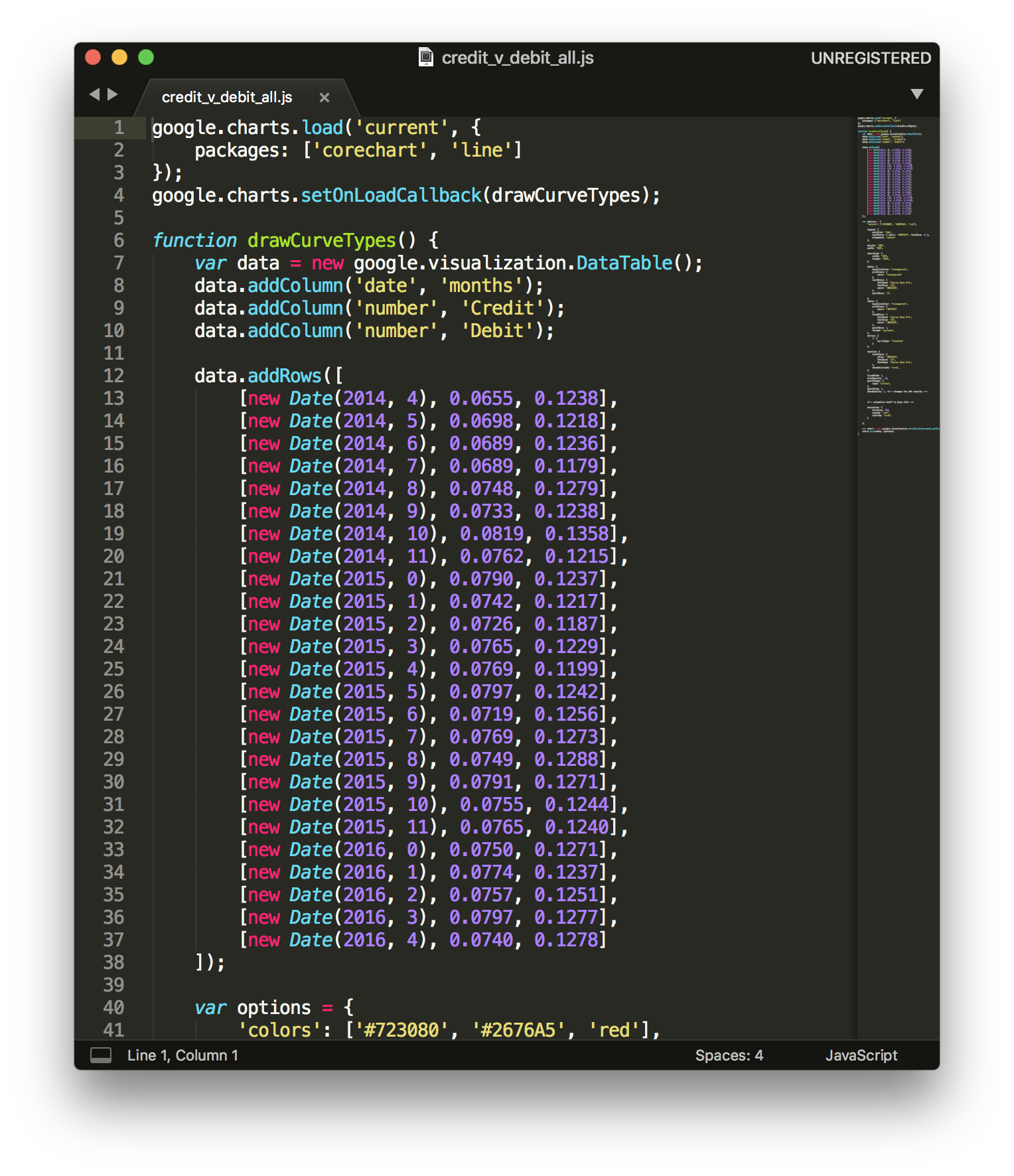This screenshot has width=1014, height=1176.
Task: Click value 0.1215 on line 20
Action: pos(577,556)
